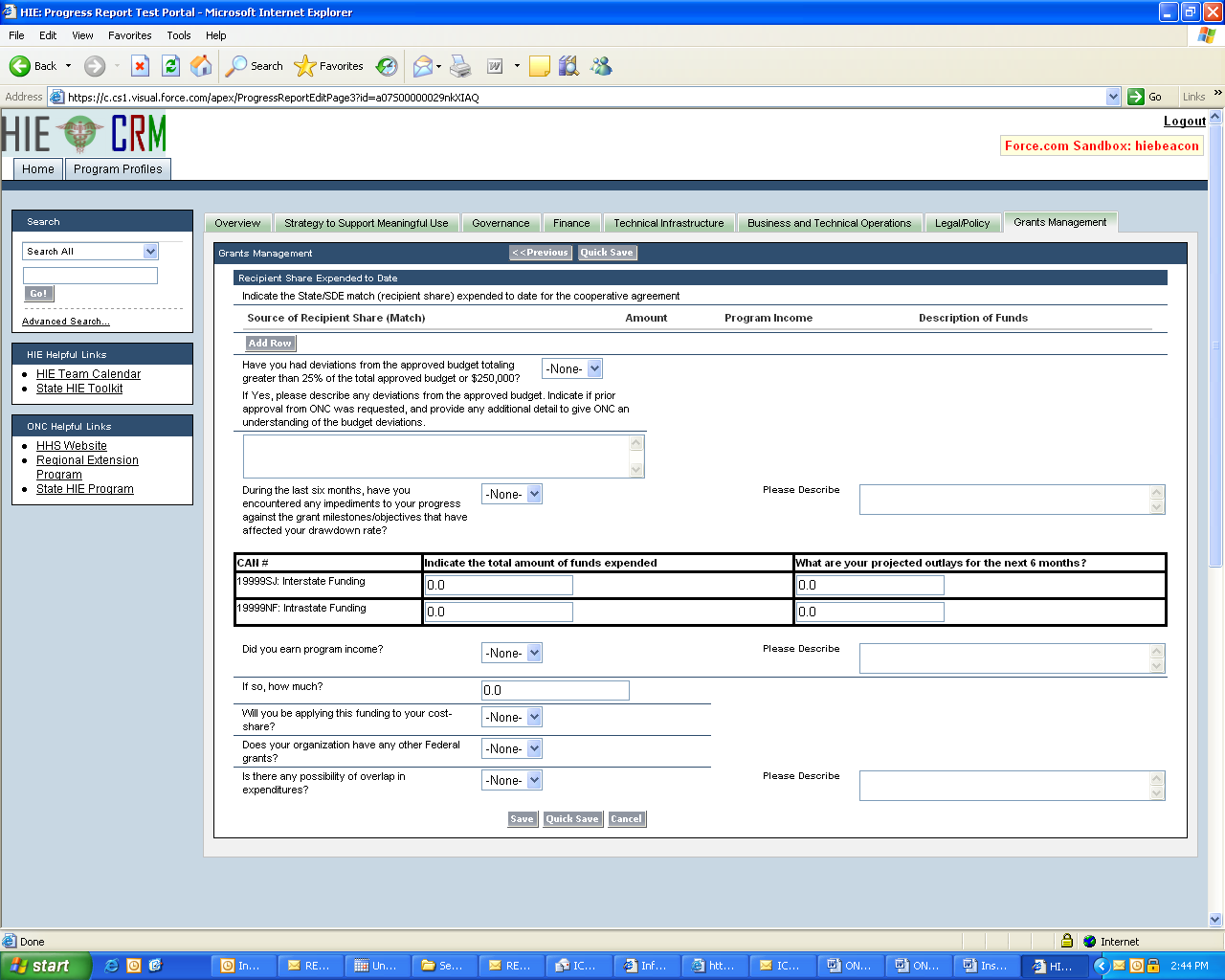Open the HIE Team Calendar link
Viewport: 1225px width, 980px height.
tap(88, 374)
